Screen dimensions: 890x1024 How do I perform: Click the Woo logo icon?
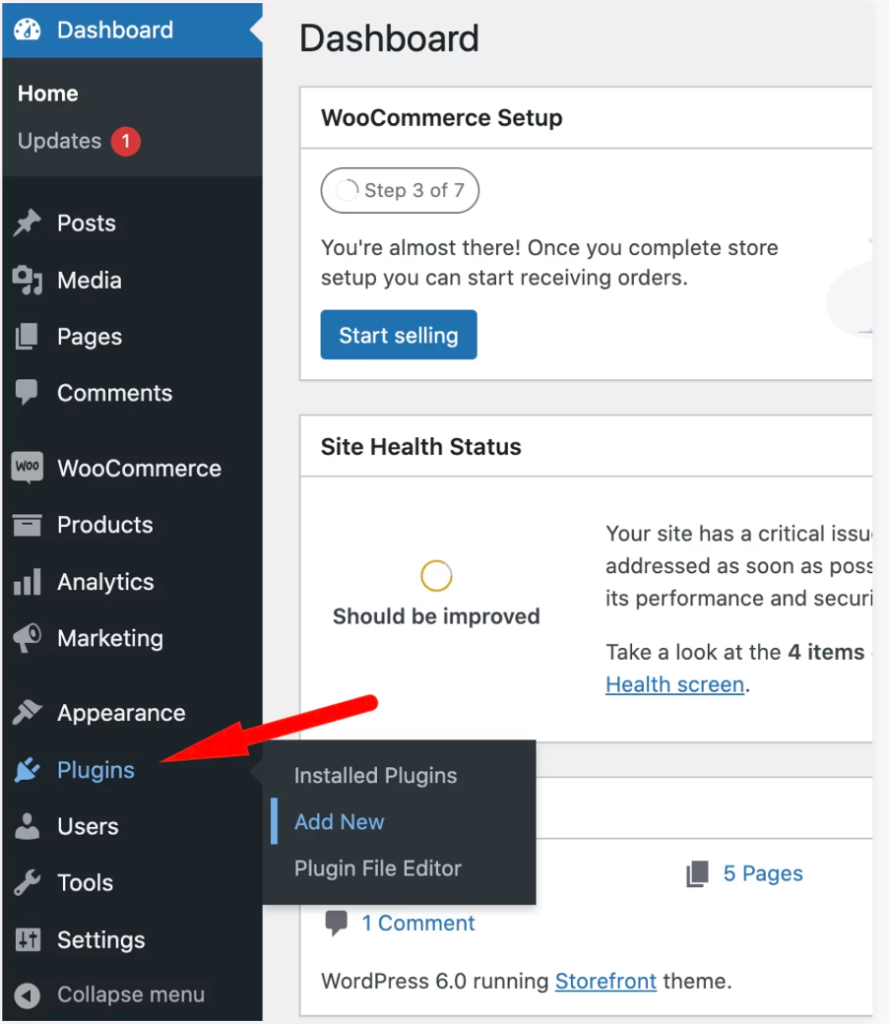click(27, 467)
